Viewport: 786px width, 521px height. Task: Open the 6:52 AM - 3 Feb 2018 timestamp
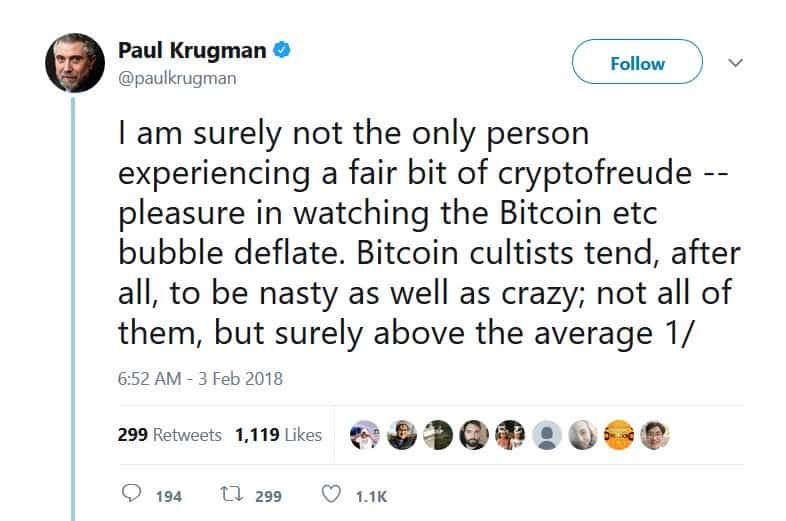[200, 379]
